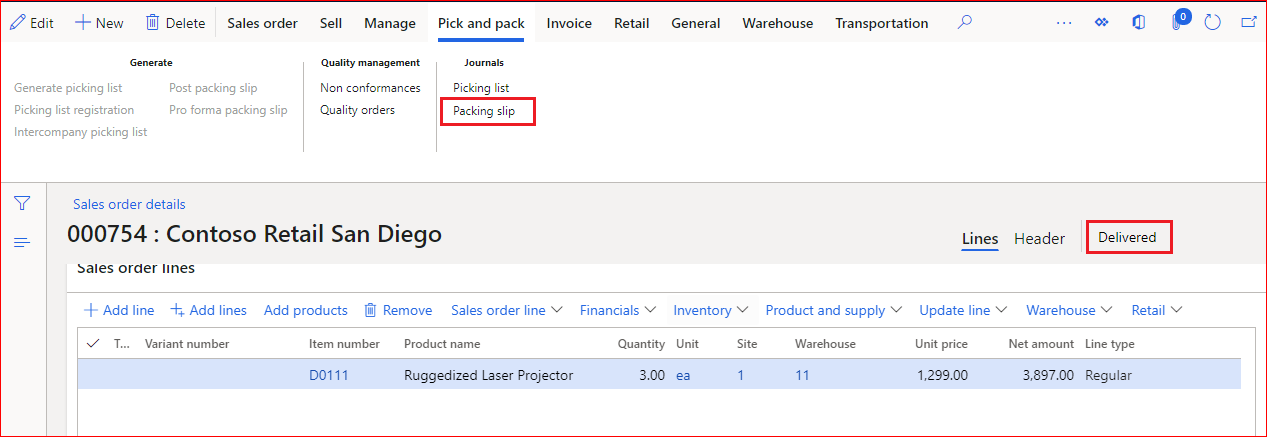Click the Net amount column header
The height and width of the screenshot is (437, 1267).
pos(1041,344)
